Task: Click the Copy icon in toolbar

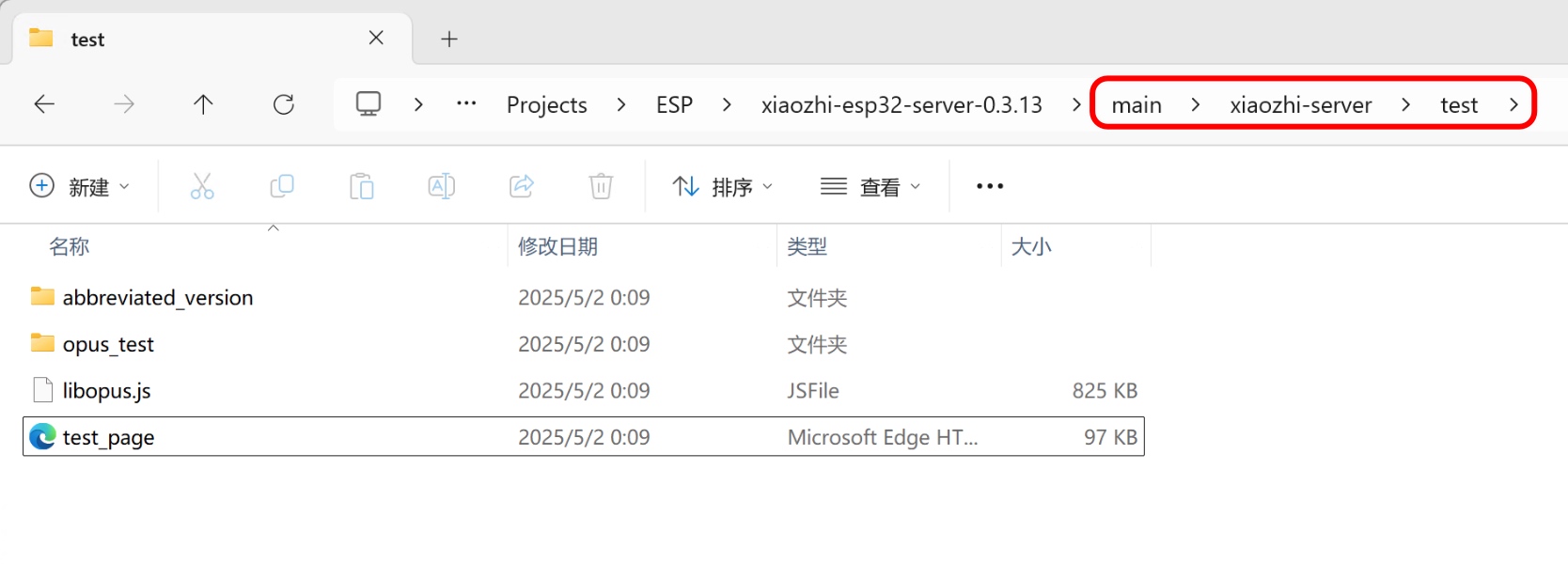Action: click(x=282, y=186)
